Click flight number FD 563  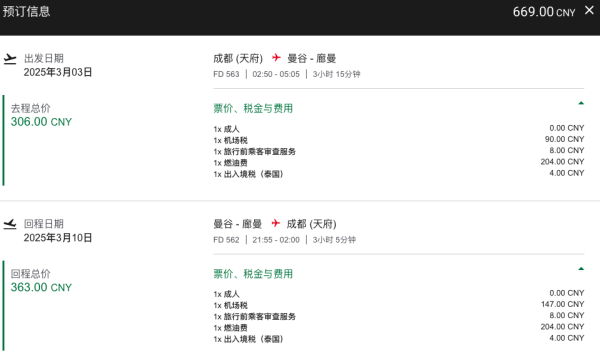[226, 74]
